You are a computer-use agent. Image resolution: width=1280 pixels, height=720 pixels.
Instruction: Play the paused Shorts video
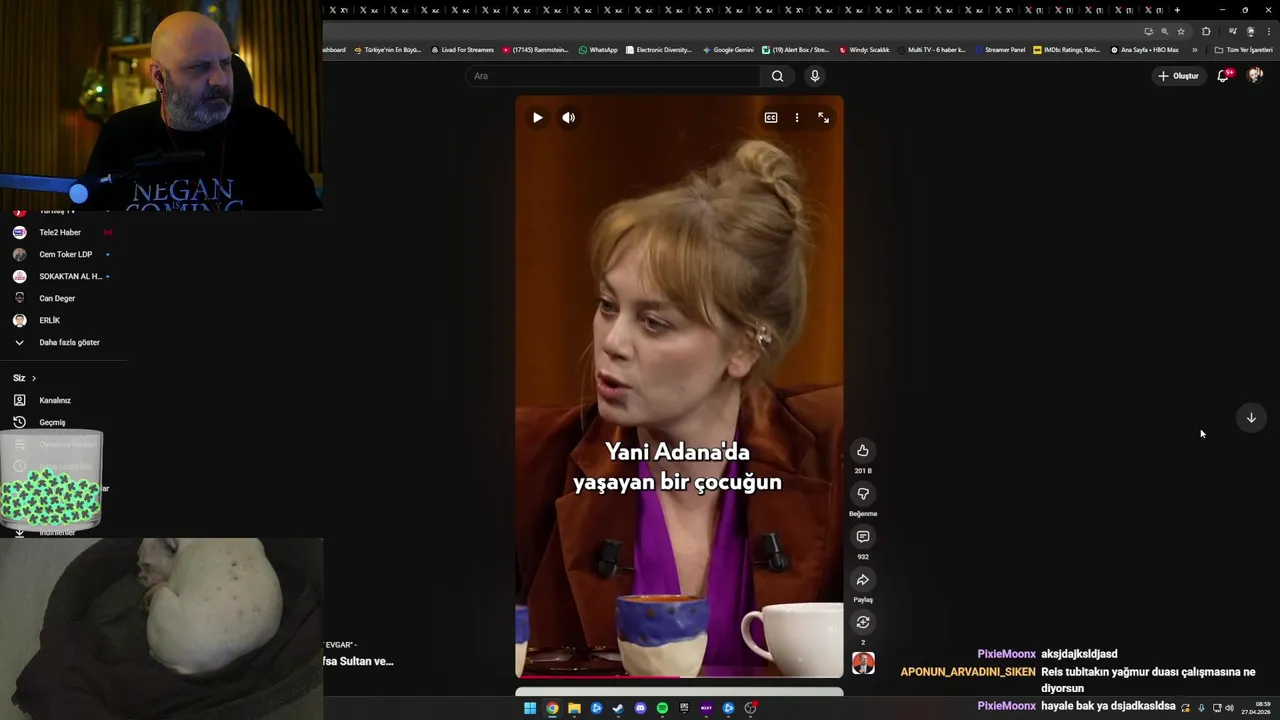coord(537,118)
